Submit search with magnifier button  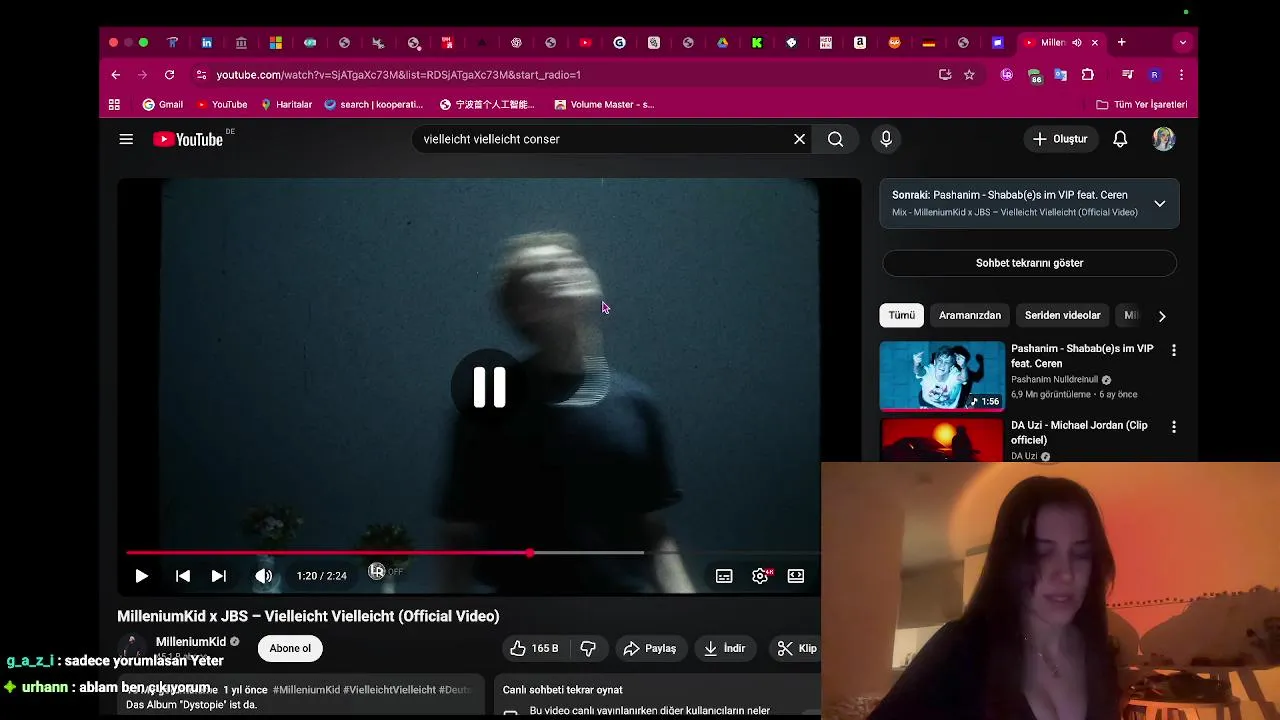836,139
